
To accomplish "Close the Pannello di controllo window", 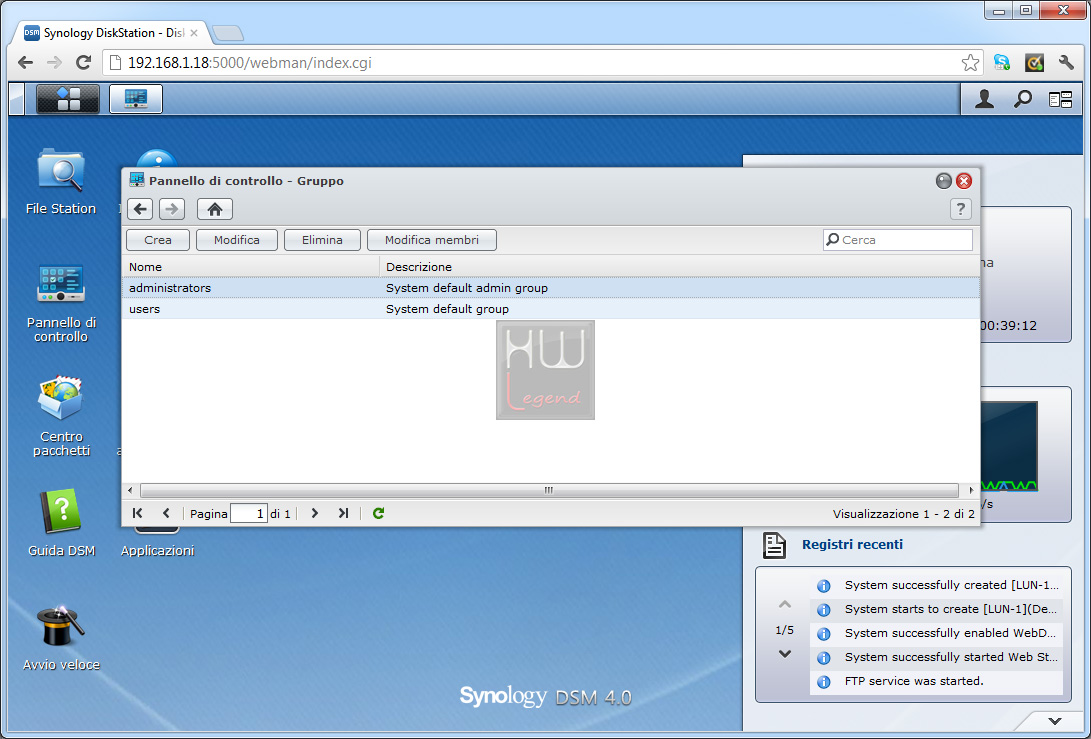I will point(964,181).
